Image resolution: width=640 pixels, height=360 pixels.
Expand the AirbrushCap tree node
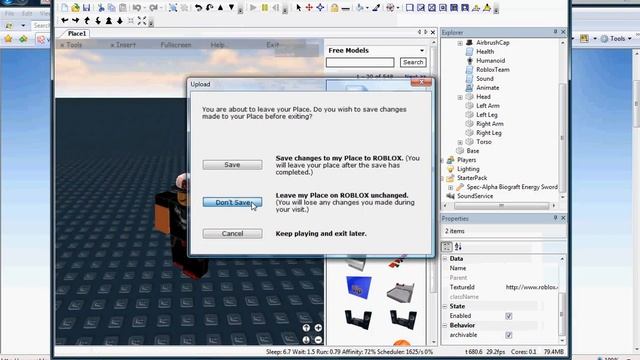460,43
